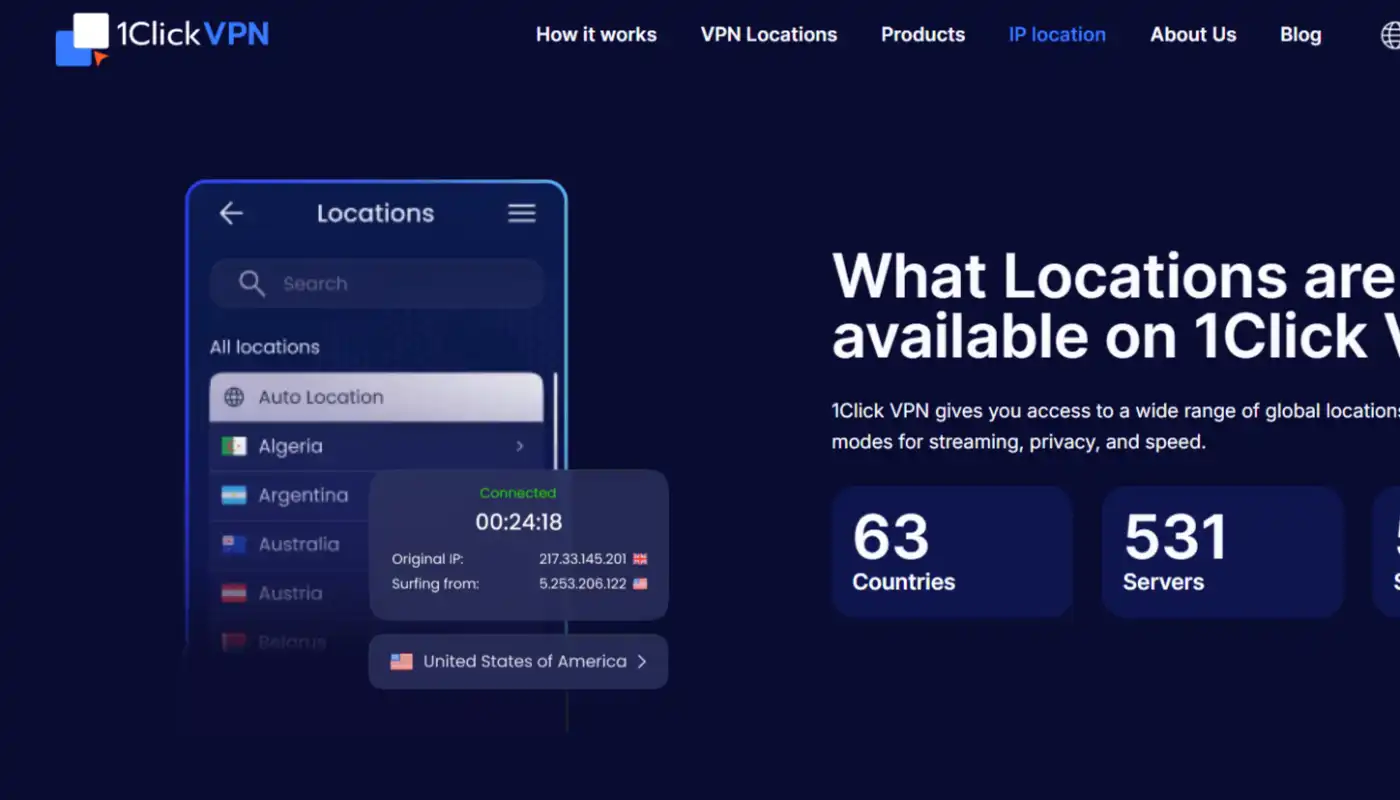Open the How it works menu

click(x=596, y=35)
